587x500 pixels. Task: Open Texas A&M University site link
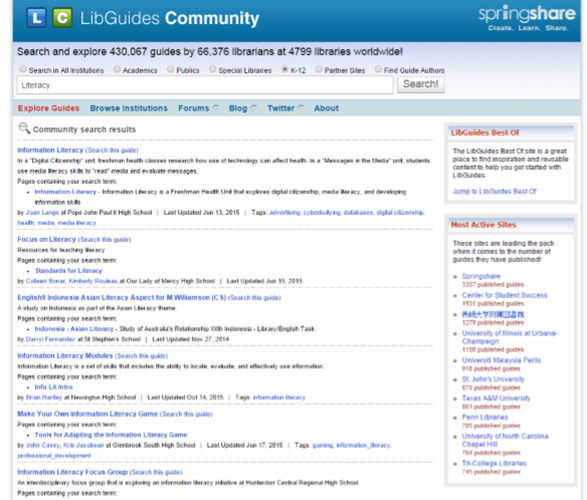pyautogui.click(x=496, y=398)
